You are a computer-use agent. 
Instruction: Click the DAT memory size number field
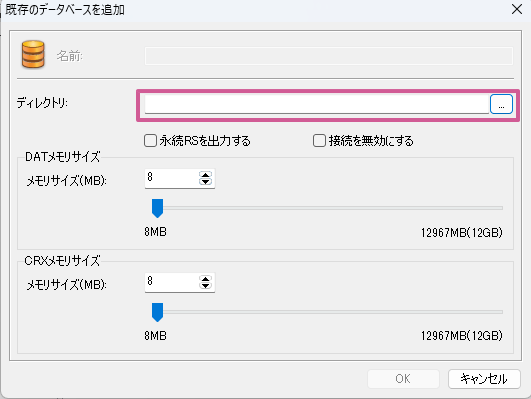click(172, 178)
